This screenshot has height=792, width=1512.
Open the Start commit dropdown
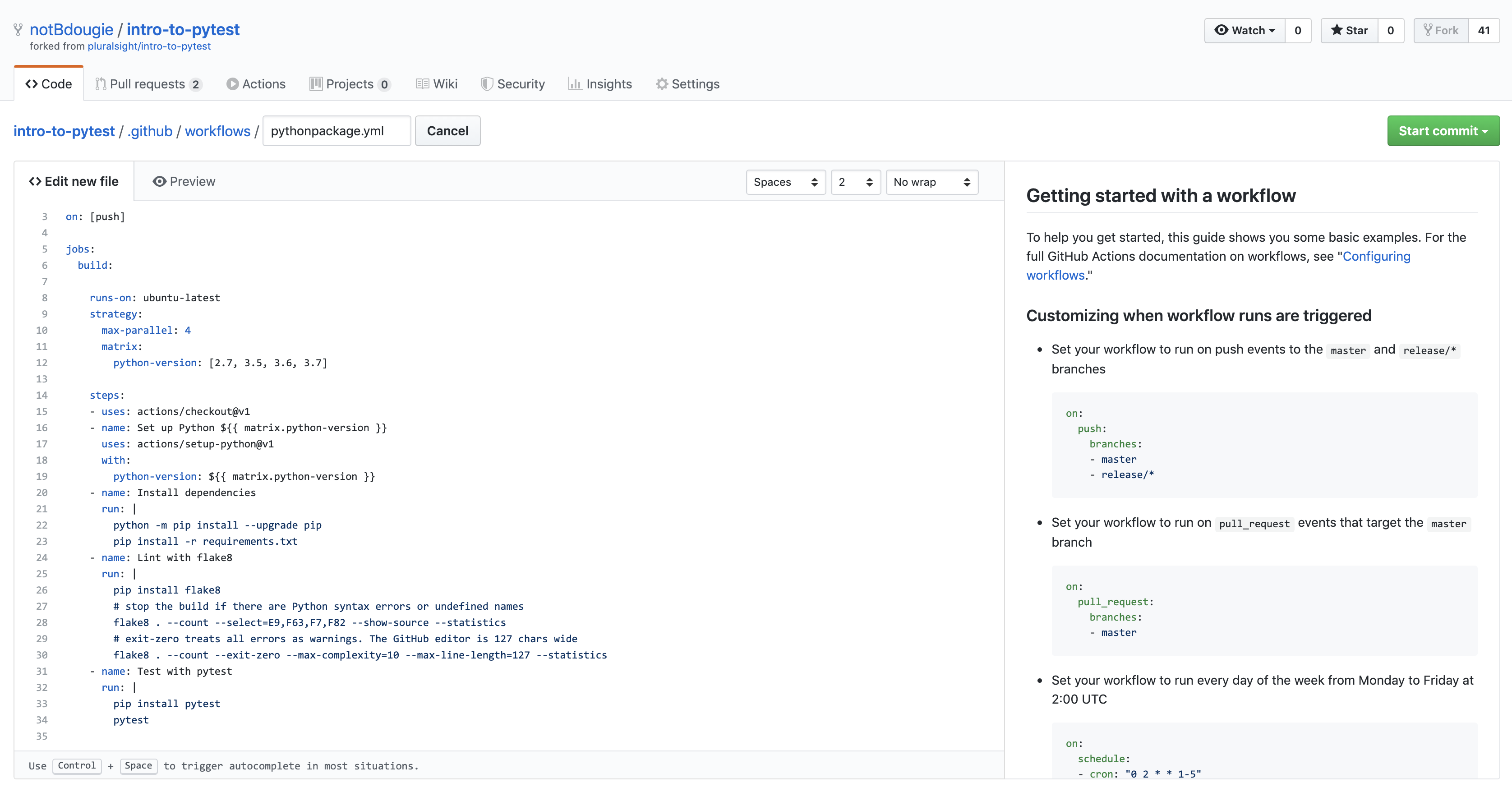[x=1443, y=131]
